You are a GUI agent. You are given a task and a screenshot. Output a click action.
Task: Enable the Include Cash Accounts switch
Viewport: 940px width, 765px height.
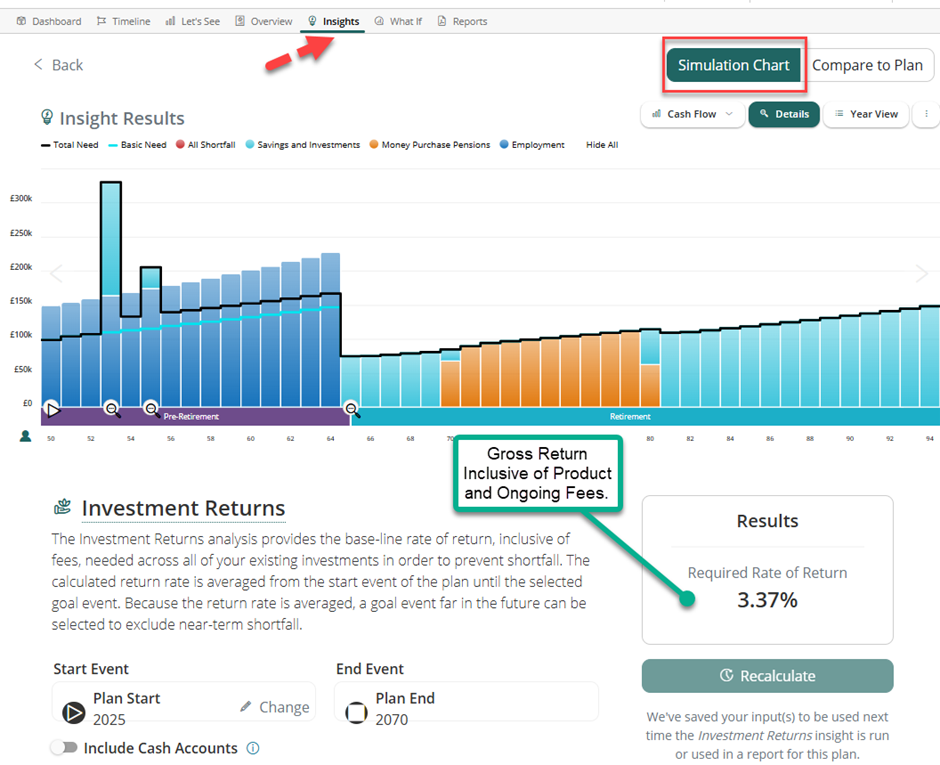pos(64,748)
